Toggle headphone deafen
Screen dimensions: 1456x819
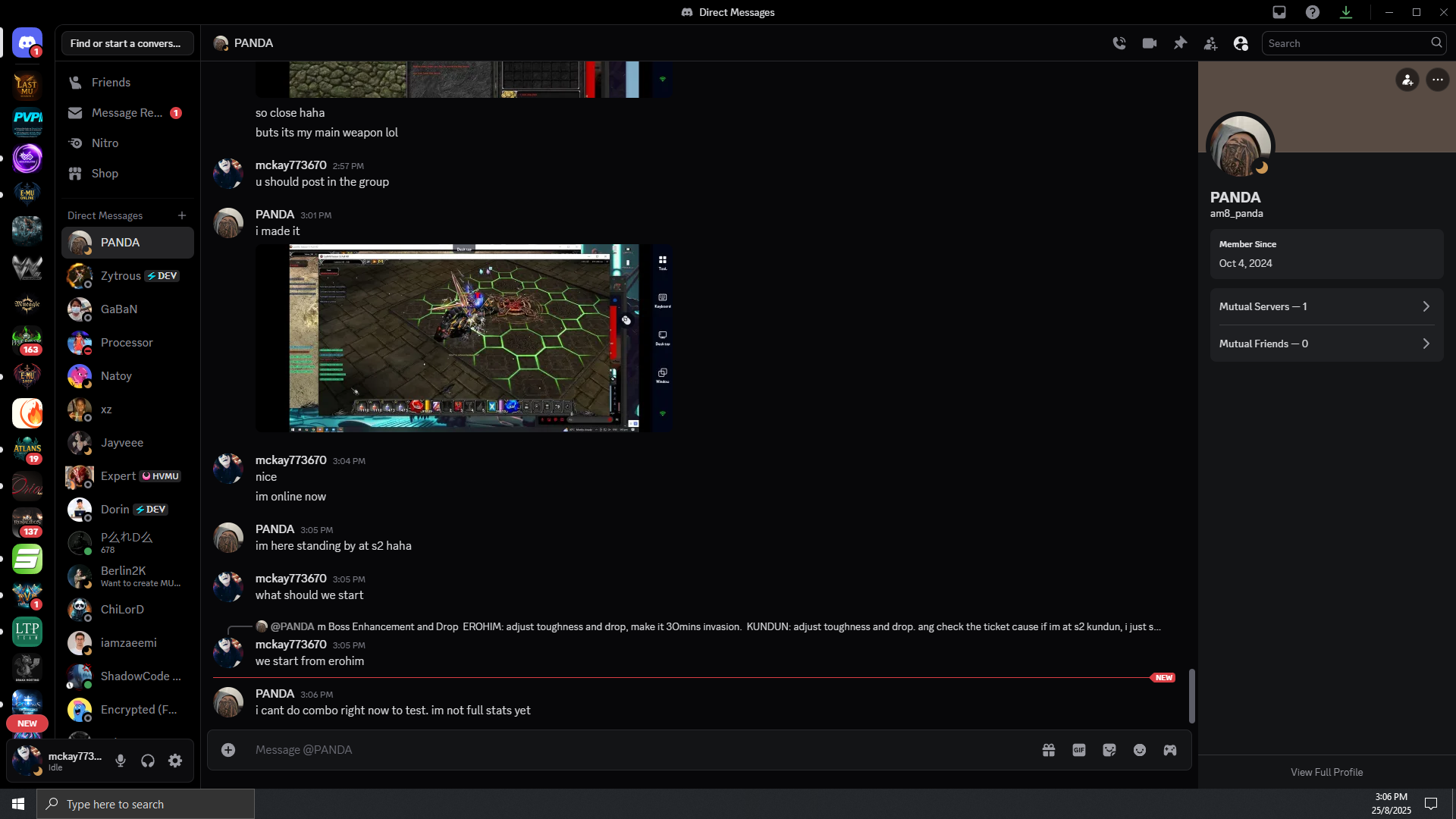pyautogui.click(x=148, y=761)
